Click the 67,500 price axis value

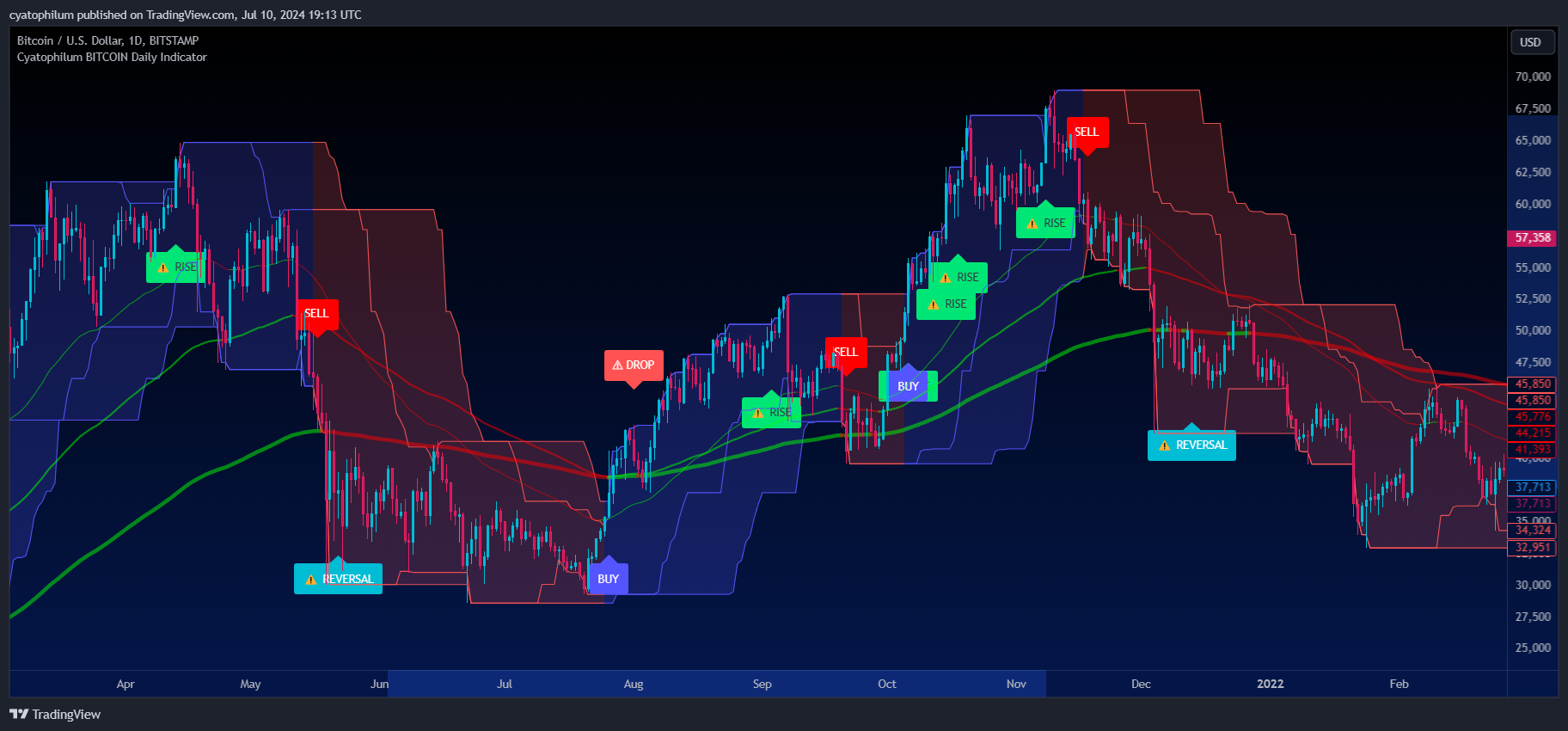(x=1533, y=108)
